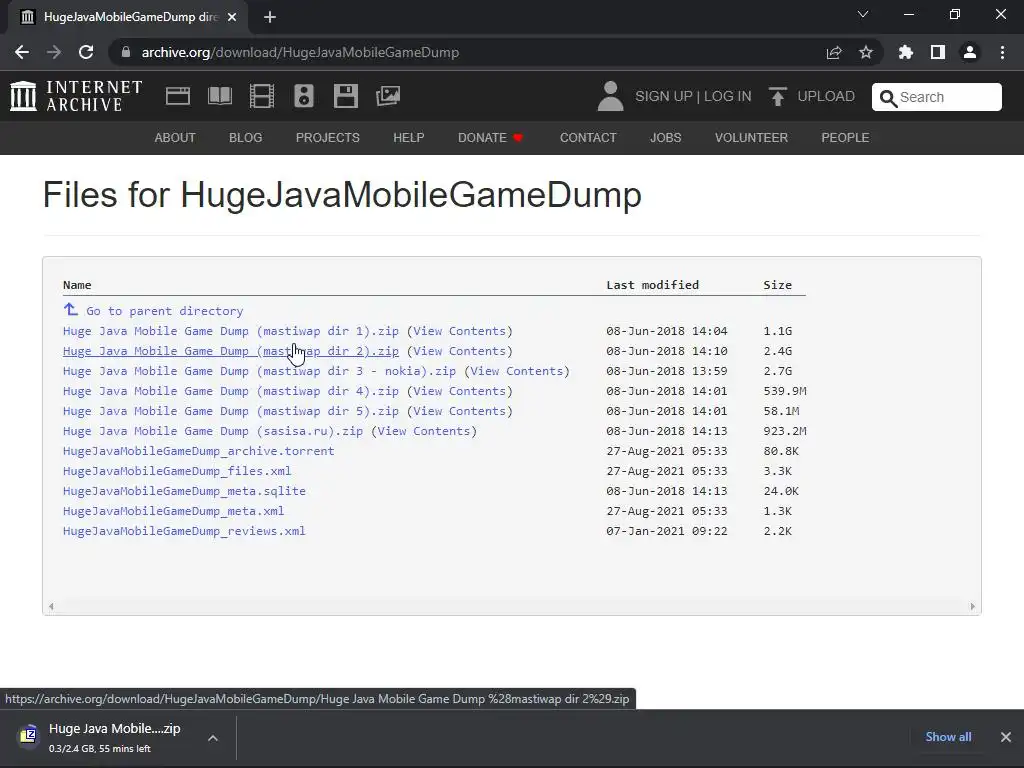Click the Internet Archive Search field

pos(936,97)
